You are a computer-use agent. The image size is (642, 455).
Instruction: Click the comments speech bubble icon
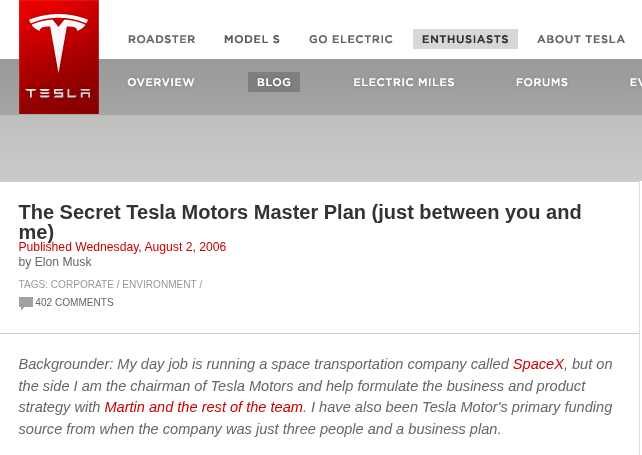coord(26,303)
